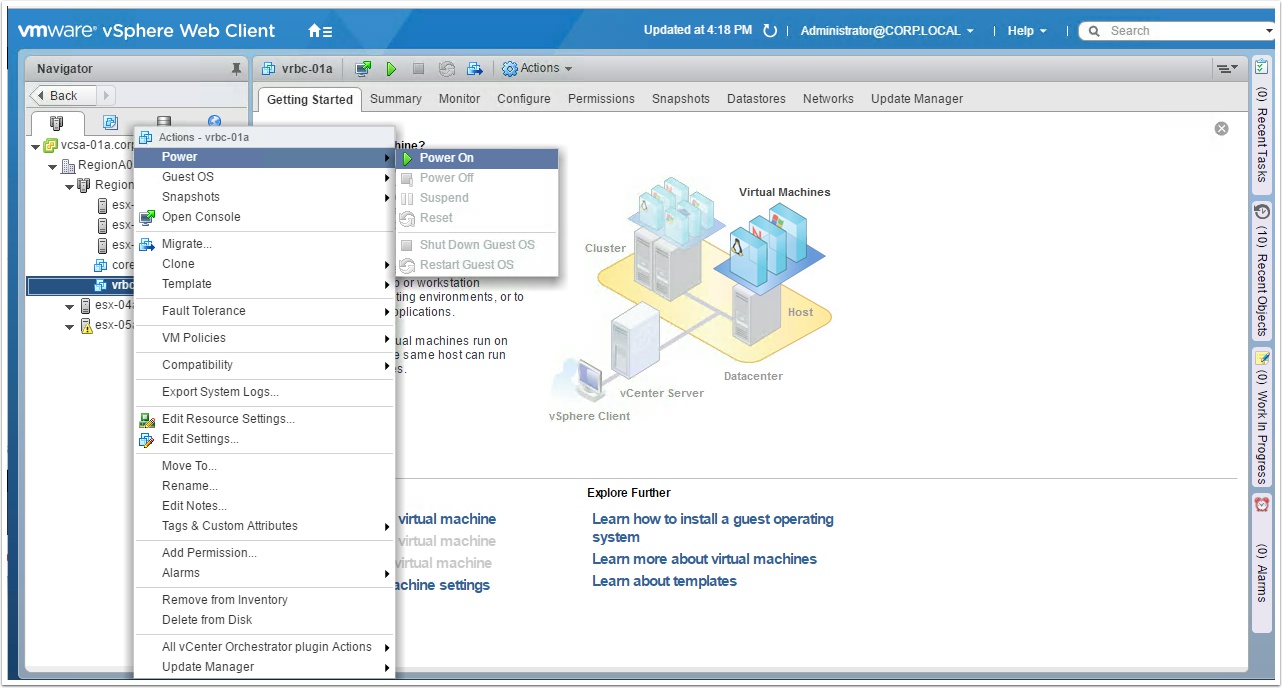Switch to the Monitor tab
This screenshot has width=1282, height=688.
pyautogui.click(x=459, y=99)
